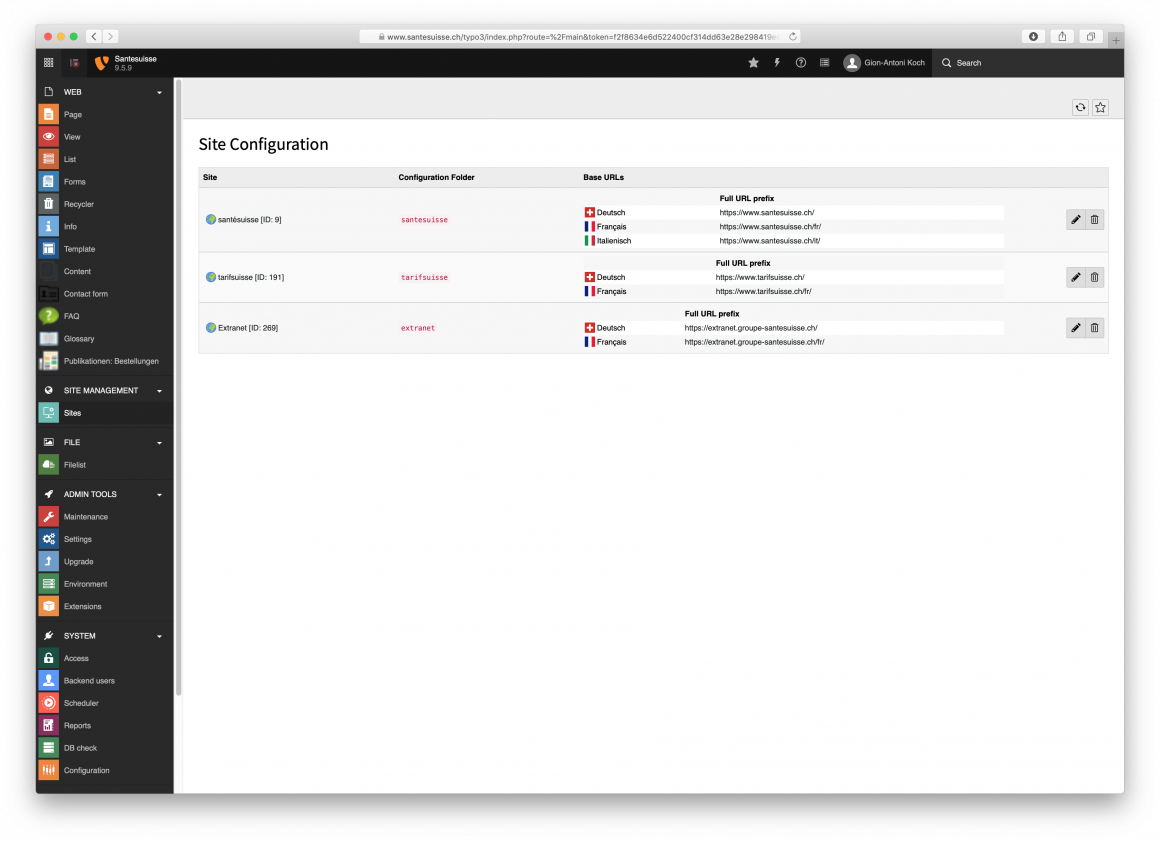Open the Template module icon
1160x841 pixels.
(x=48, y=249)
